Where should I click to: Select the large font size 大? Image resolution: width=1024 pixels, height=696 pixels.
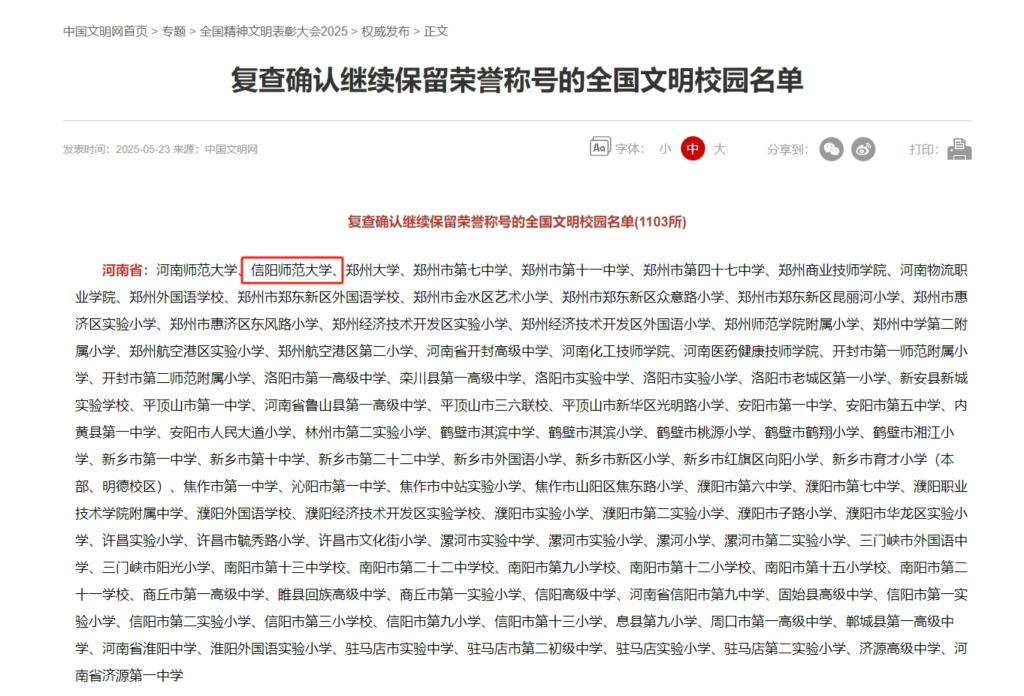coord(720,150)
